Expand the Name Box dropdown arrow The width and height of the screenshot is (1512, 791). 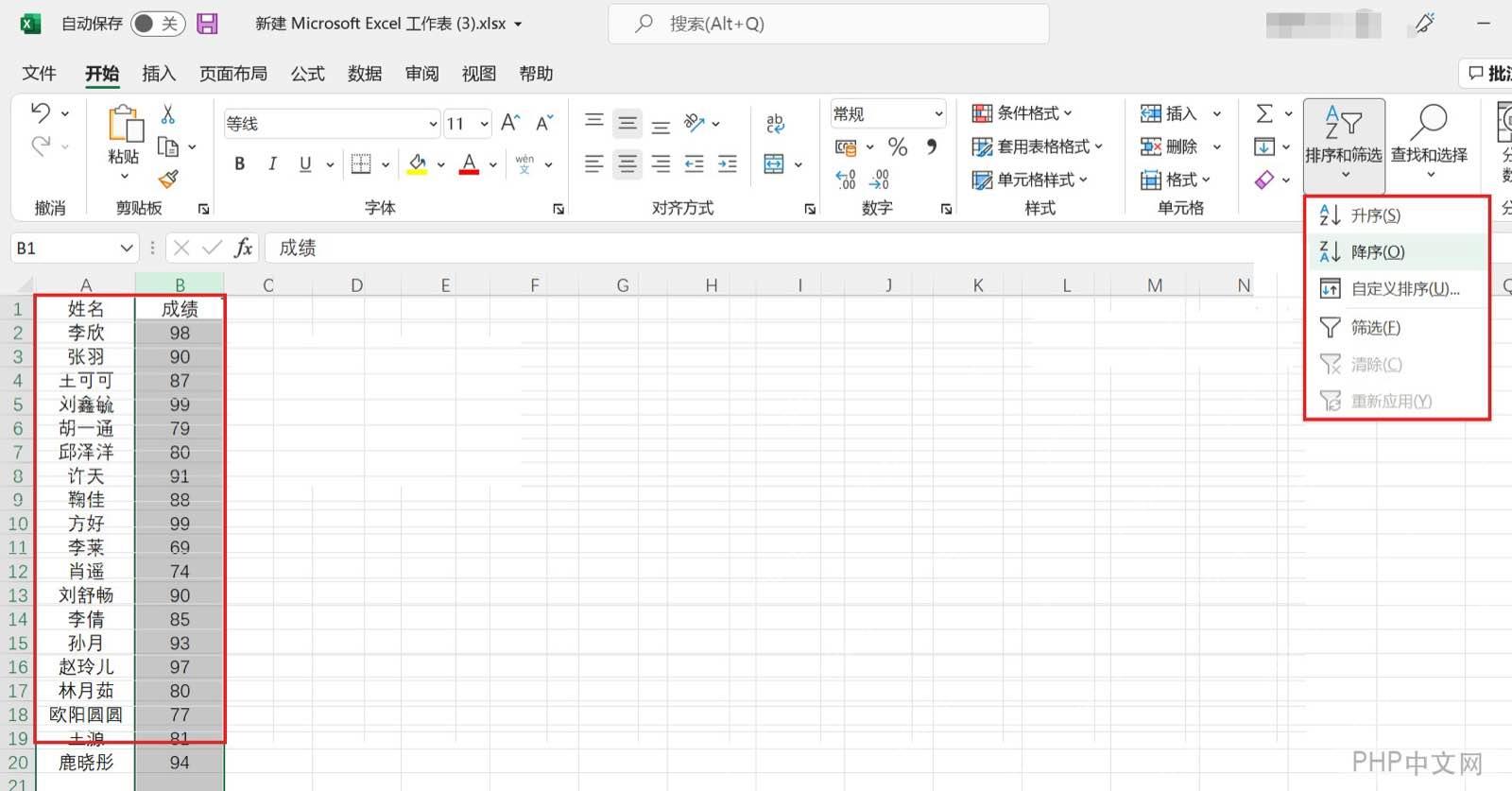[127, 249]
